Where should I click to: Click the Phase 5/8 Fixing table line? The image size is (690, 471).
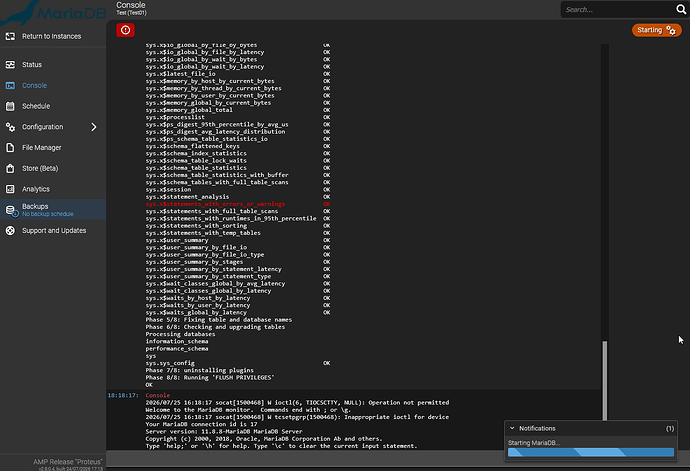pyautogui.click(x=219, y=320)
